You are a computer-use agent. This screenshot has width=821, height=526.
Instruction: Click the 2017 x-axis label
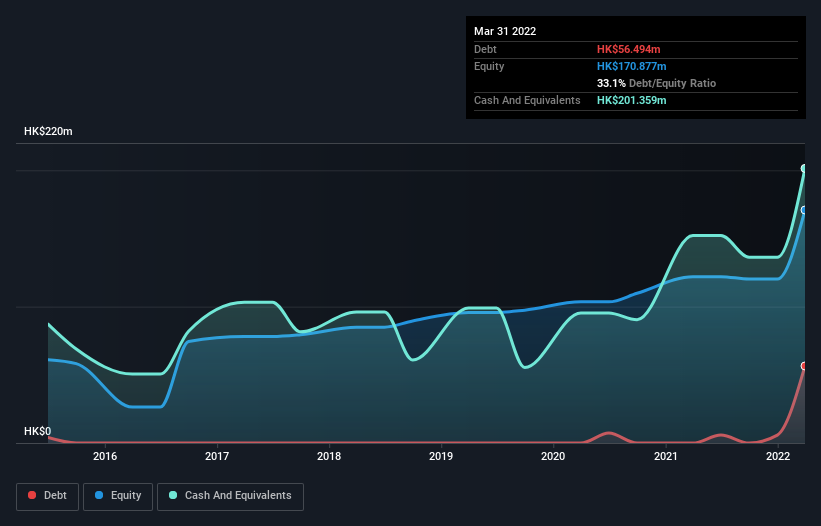[217, 456]
